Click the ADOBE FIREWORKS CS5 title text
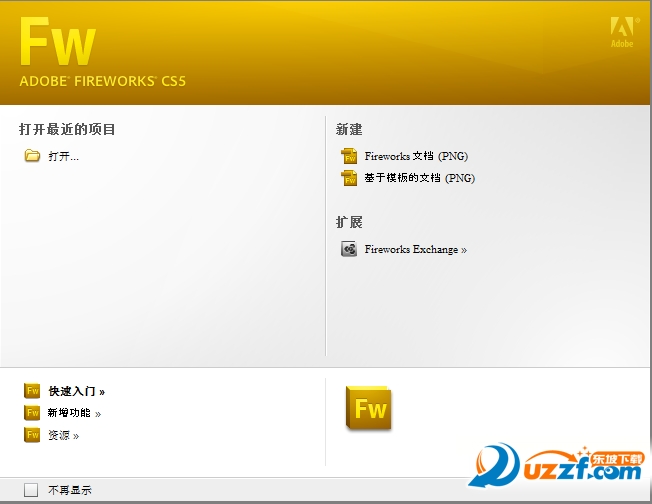Screen dimensions: 652x504 point(102,81)
